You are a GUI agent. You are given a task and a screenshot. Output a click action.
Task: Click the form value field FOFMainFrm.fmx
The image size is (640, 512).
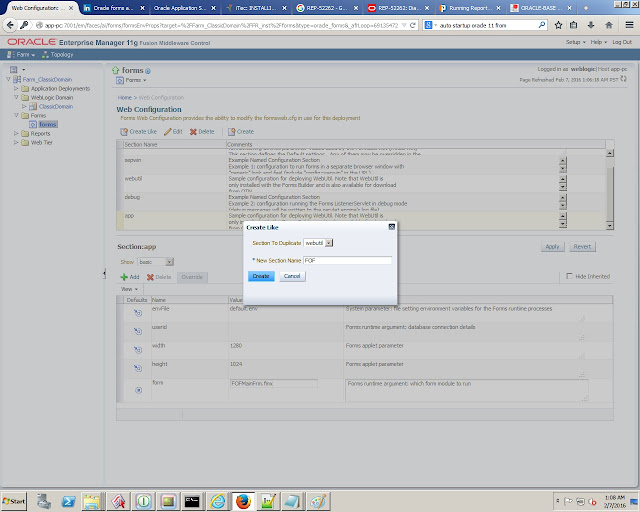pyautogui.click(x=274, y=384)
